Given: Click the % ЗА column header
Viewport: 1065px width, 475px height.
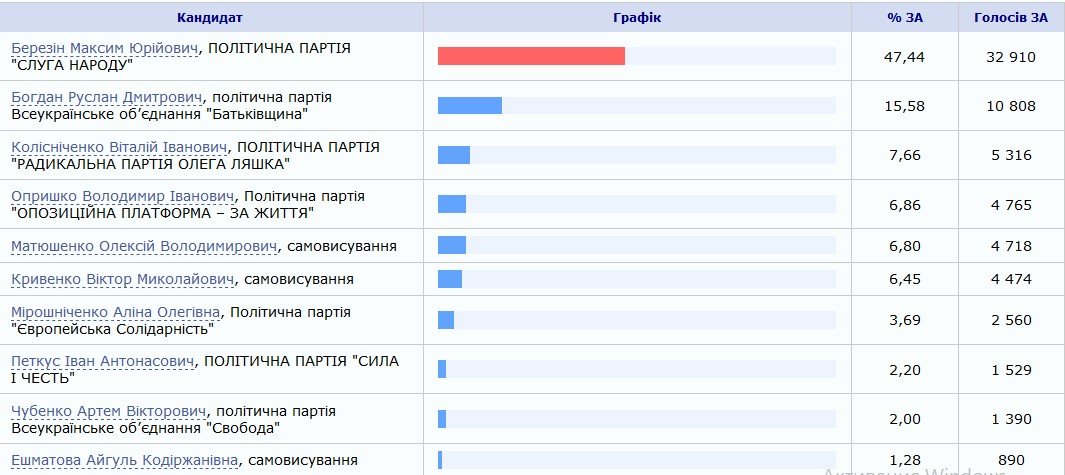Looking at the screenshot, I should pos(906,18).
